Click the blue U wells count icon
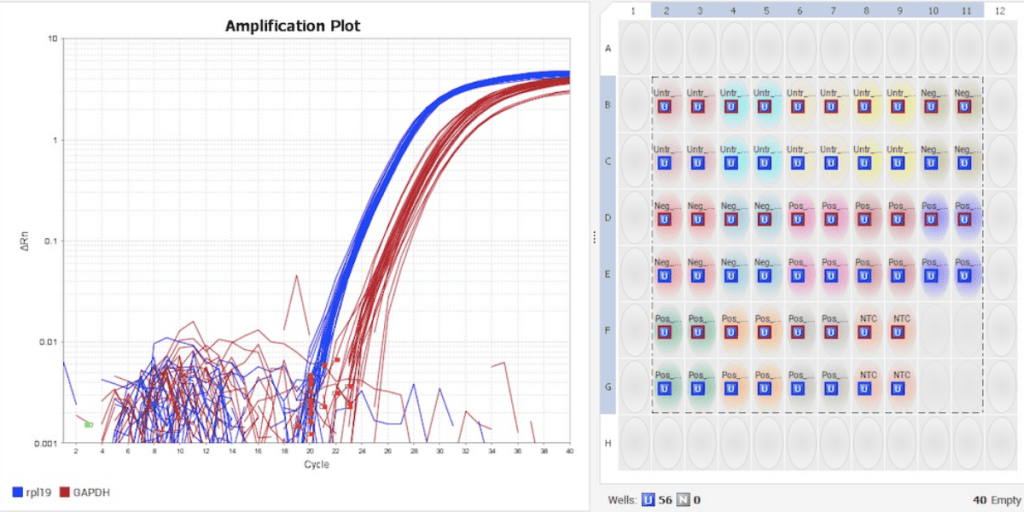Screen dimensions: 1024x512 pyautogui.click(x=648, y=500)
